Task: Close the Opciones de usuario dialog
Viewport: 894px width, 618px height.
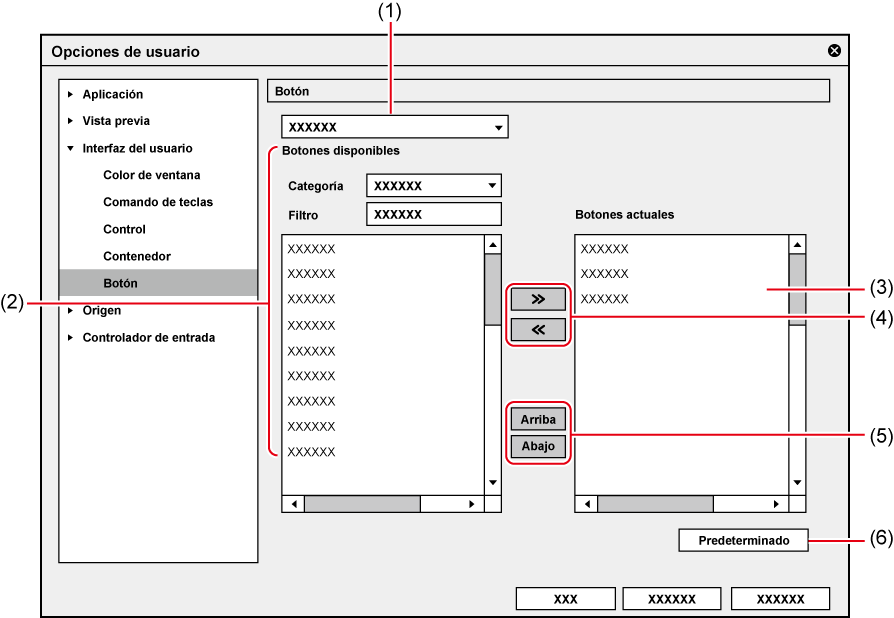Action: pyautogui.click(x=834, y=51)
